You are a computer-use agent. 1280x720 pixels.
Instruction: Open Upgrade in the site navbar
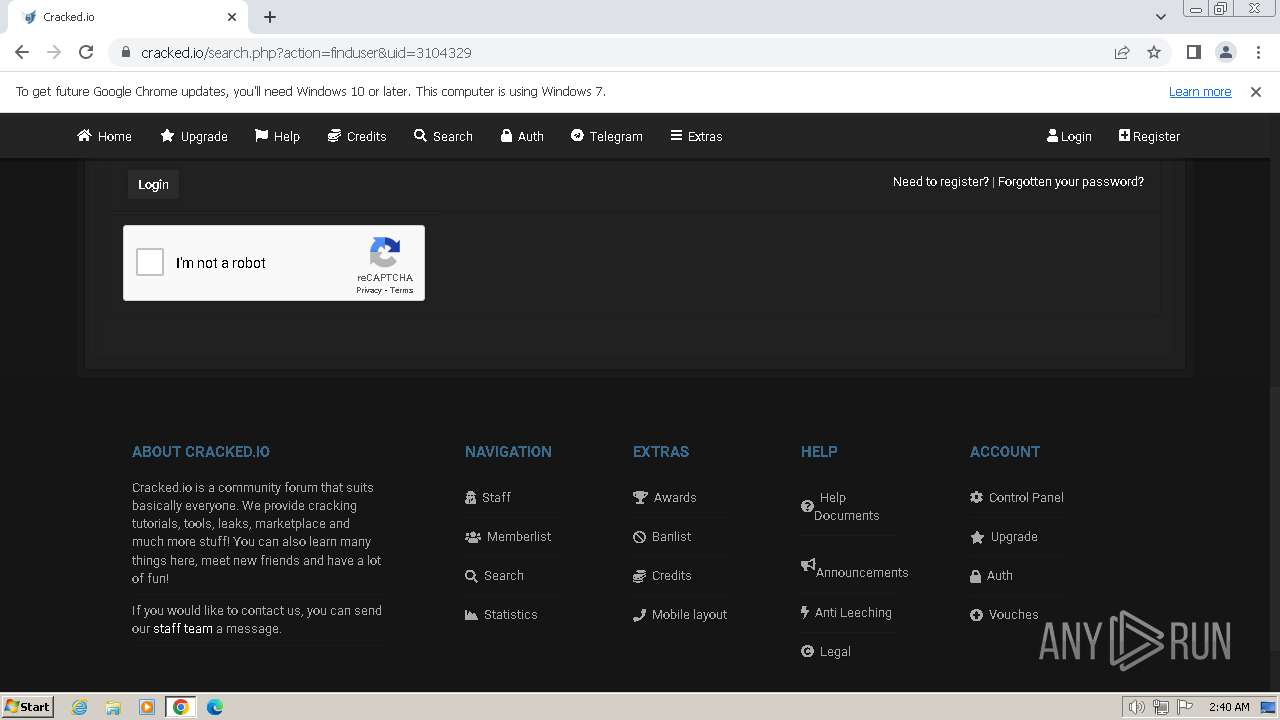coord(194,136)
